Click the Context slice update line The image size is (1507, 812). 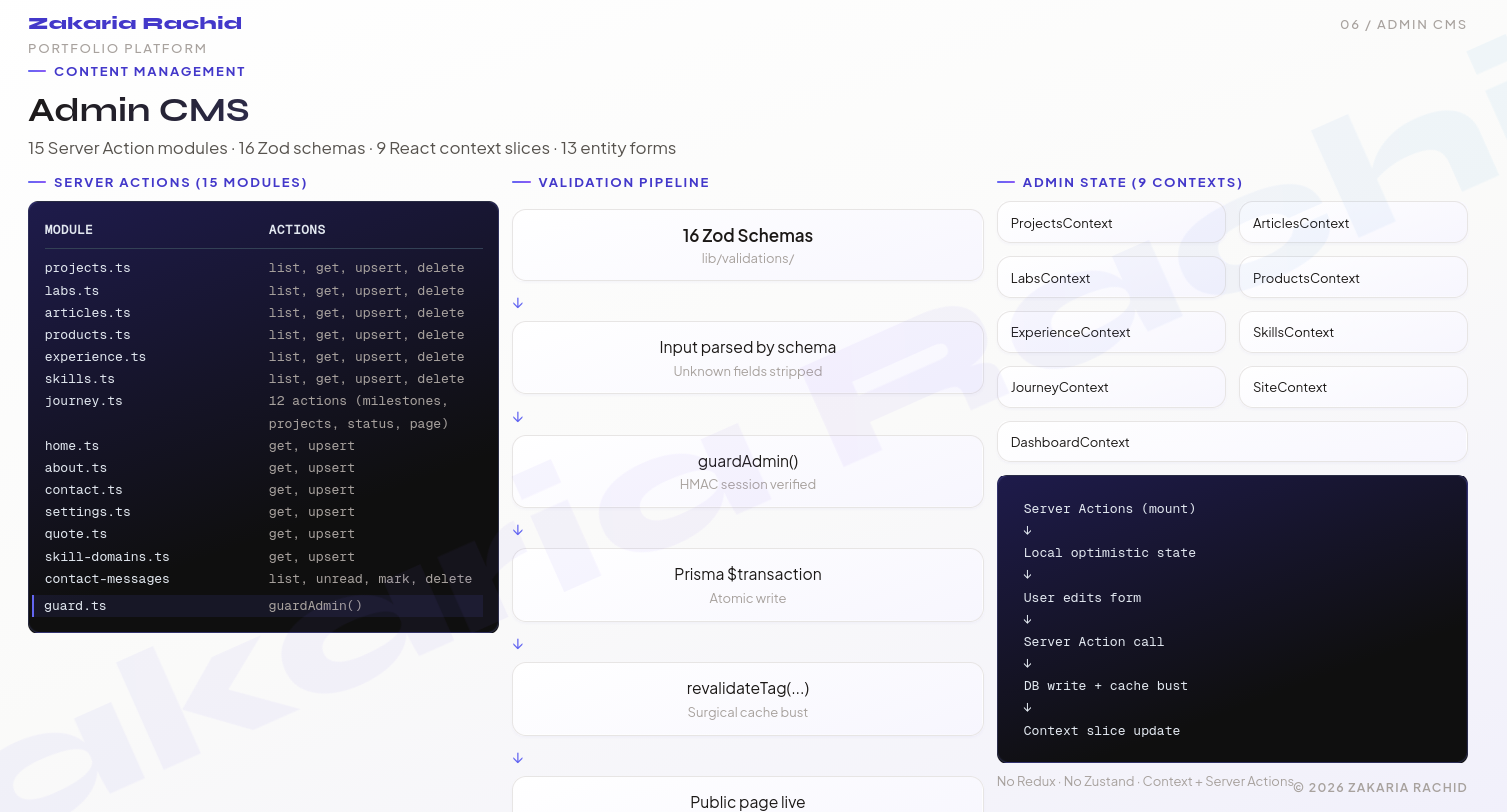coord(1101,731)
